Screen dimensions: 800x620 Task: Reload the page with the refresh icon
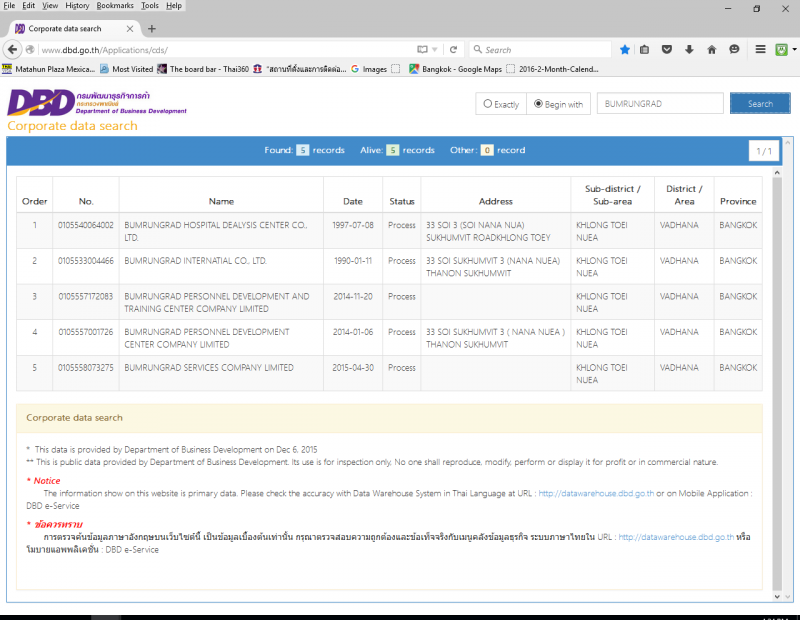pyautogui.click(x=453, y=49)
